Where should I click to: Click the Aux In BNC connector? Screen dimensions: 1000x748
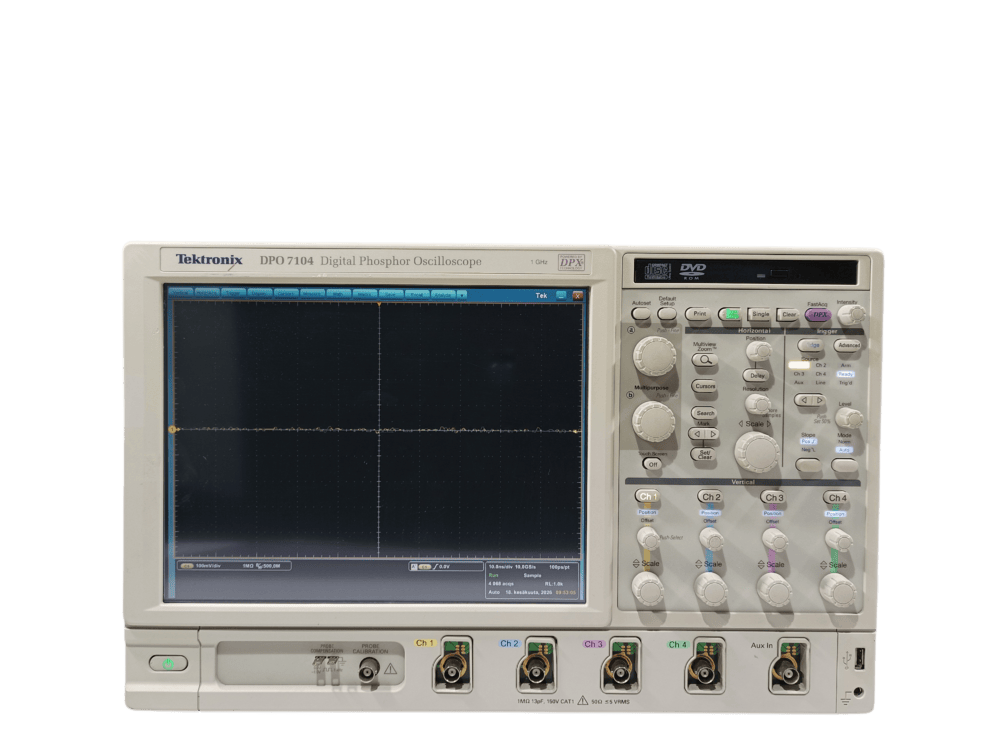(x=788, y=673)
